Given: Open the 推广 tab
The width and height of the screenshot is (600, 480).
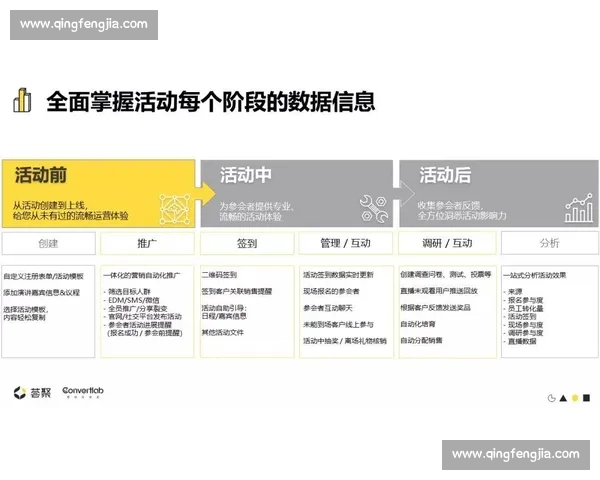Looking at the screenshot, I should point(147,243).
